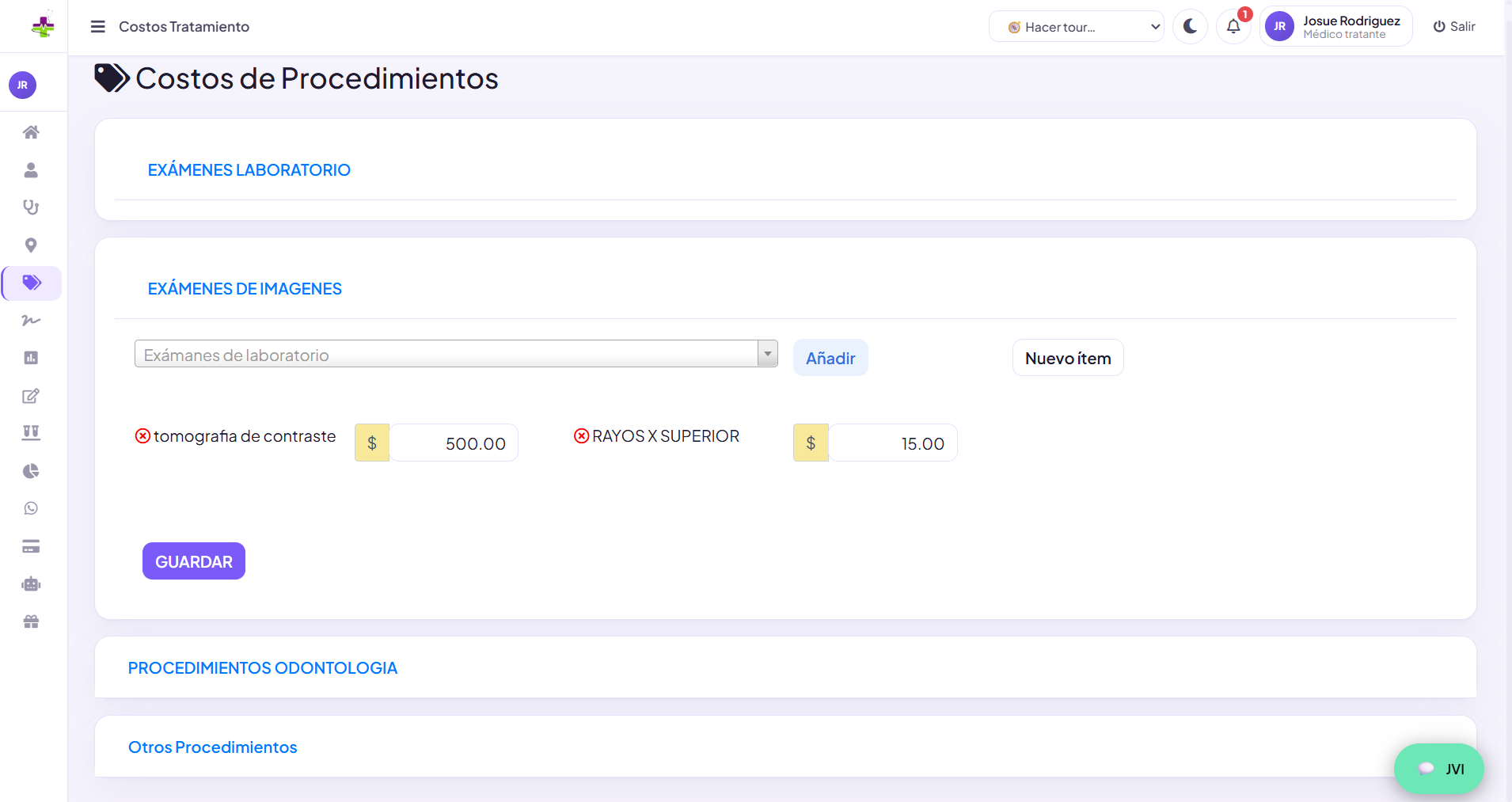Viewport: 1512px width, 802px height.
Task: Click the JR avatar in the sidebar
Action: [x=22, y=86]
